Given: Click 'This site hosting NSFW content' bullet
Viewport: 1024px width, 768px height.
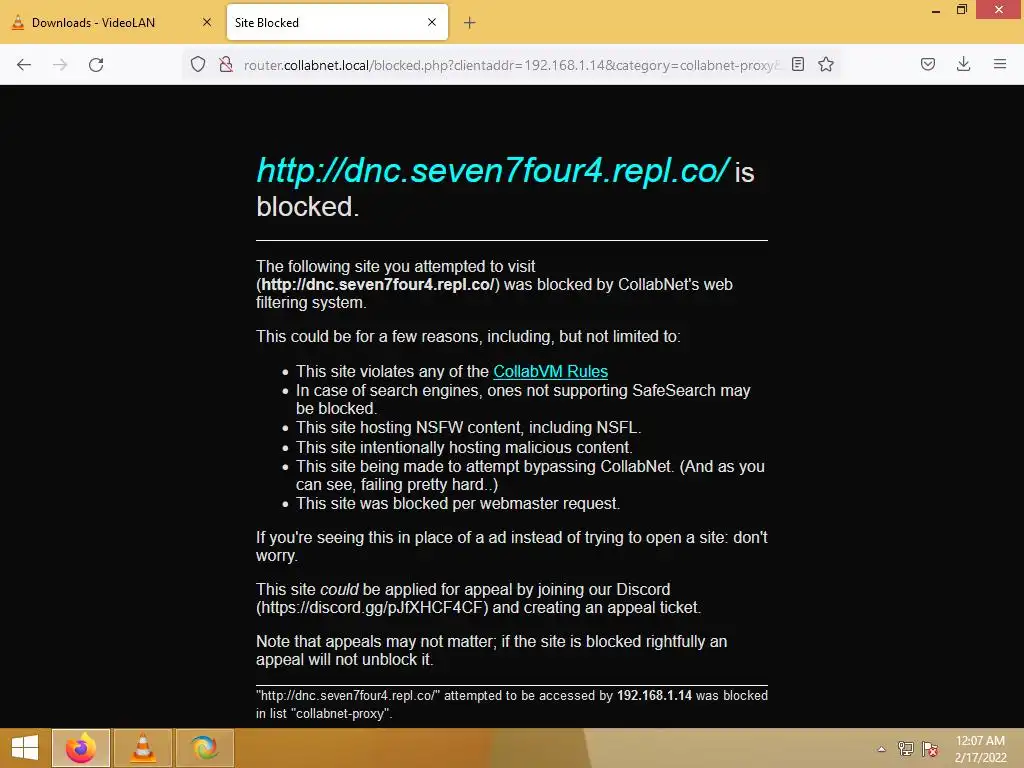Looking at the screenshot, I should (468, 428).
